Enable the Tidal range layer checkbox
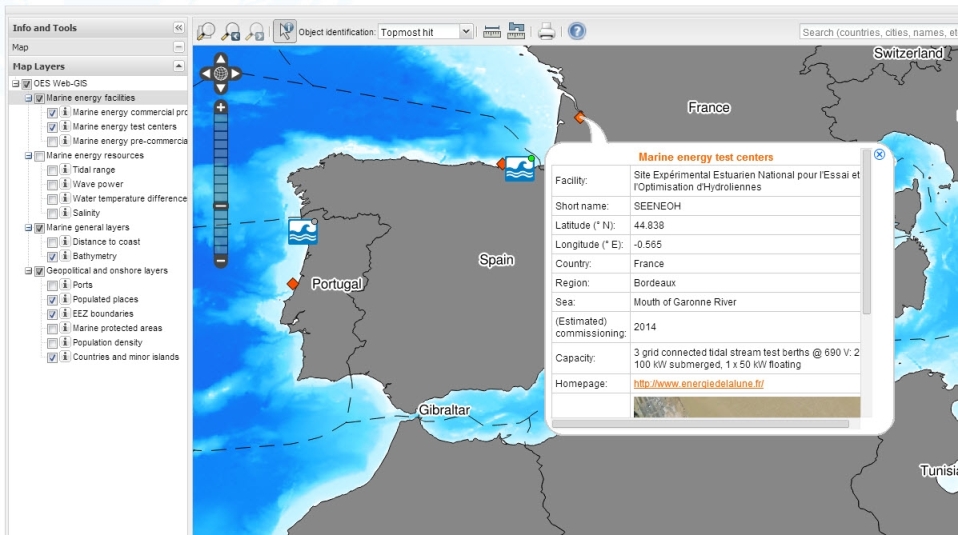958x535 pixels. pyautogui.click(x=52, y=170)
